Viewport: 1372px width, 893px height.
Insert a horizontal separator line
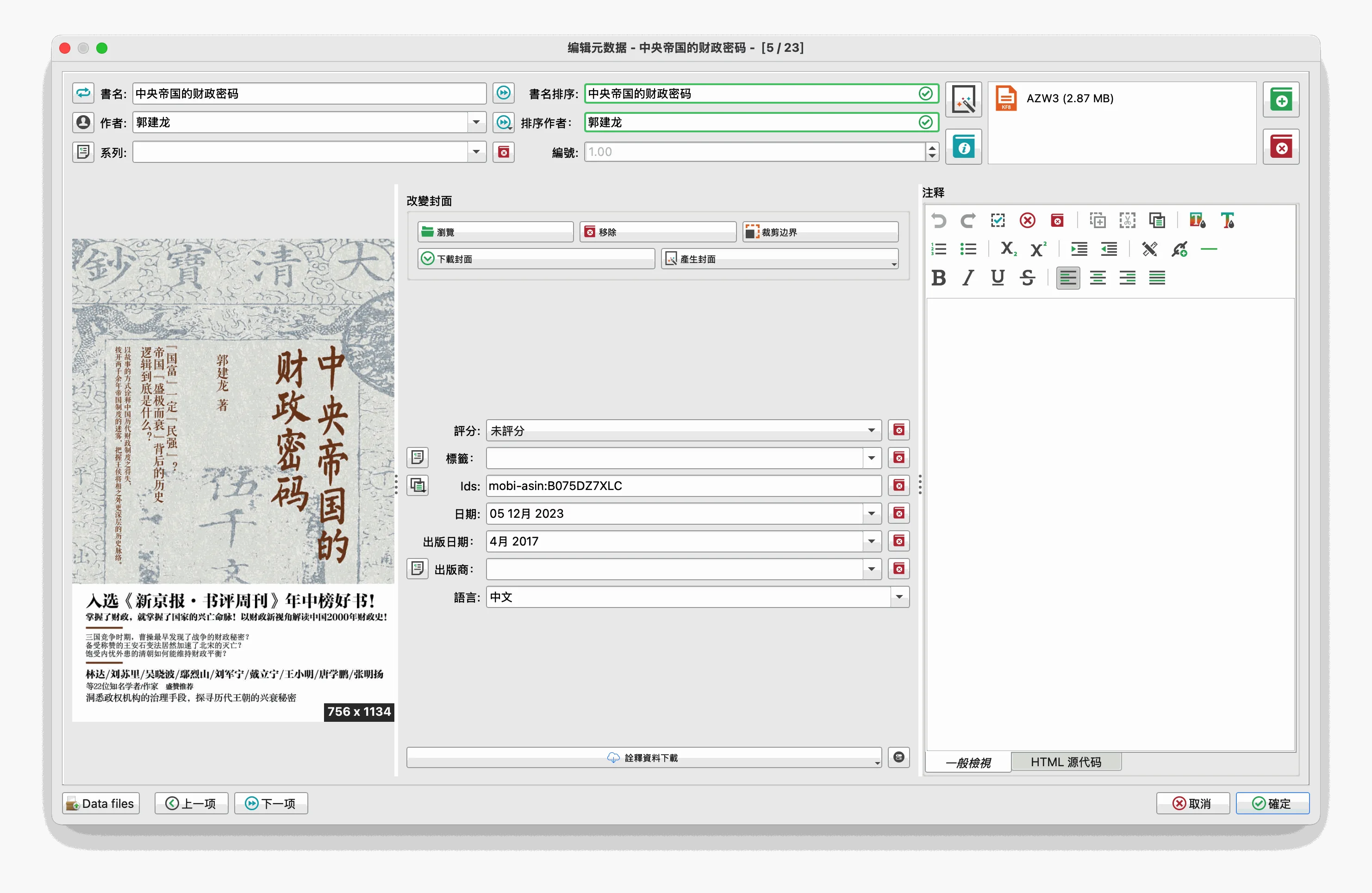pos(1209,249)
